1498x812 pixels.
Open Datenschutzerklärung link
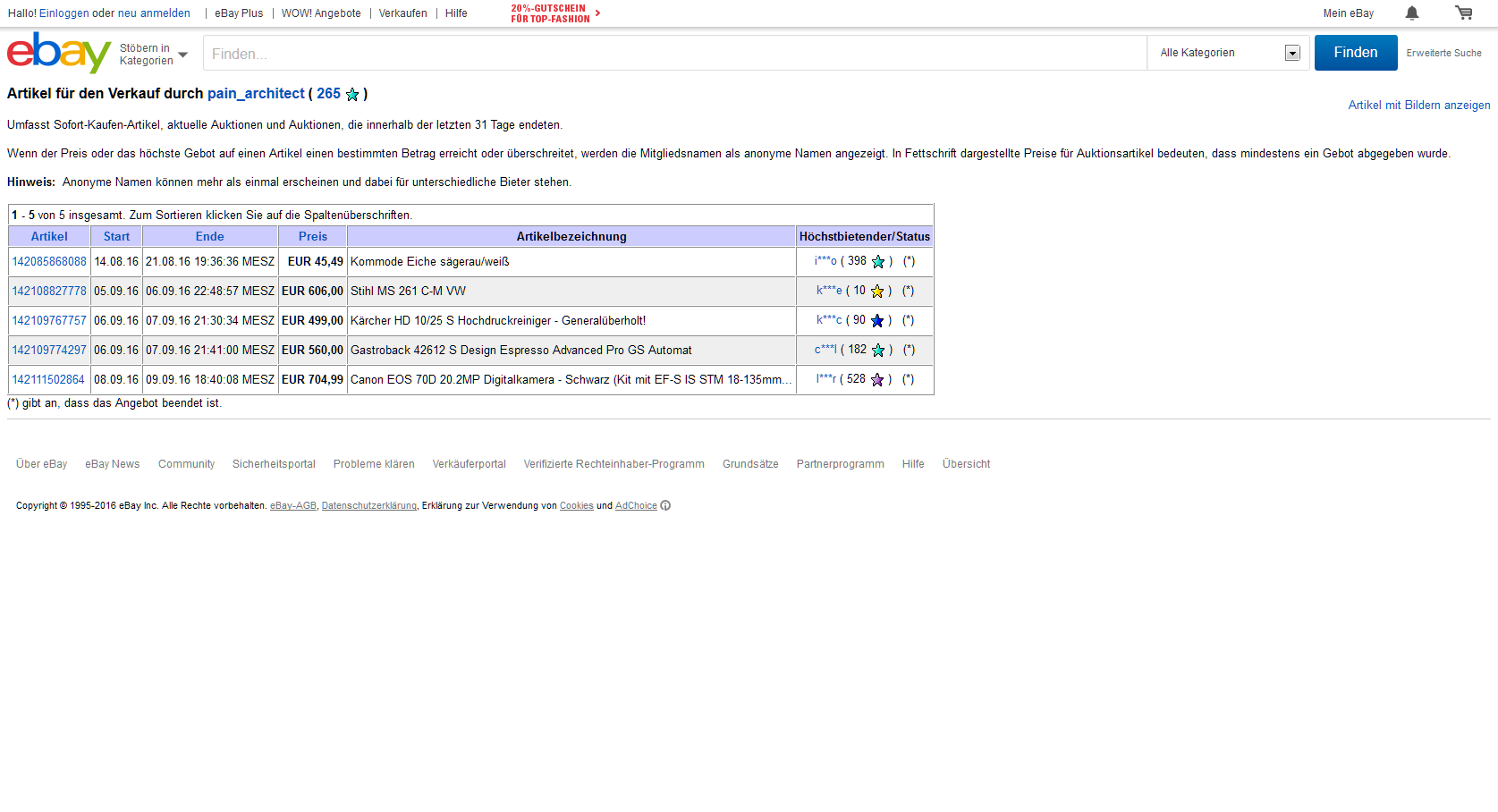pos(369,506)
